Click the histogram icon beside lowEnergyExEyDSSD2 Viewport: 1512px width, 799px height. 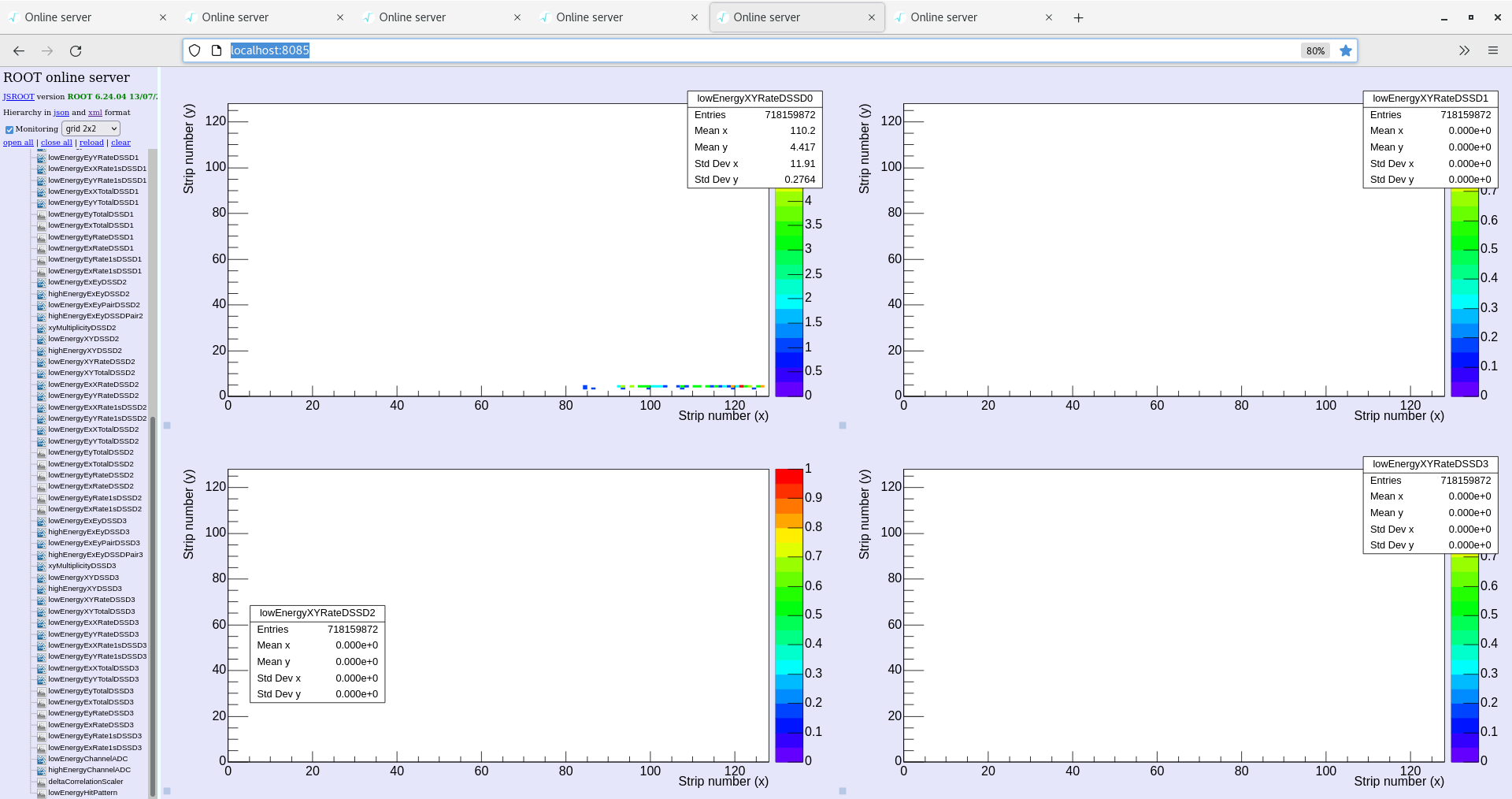42,282
